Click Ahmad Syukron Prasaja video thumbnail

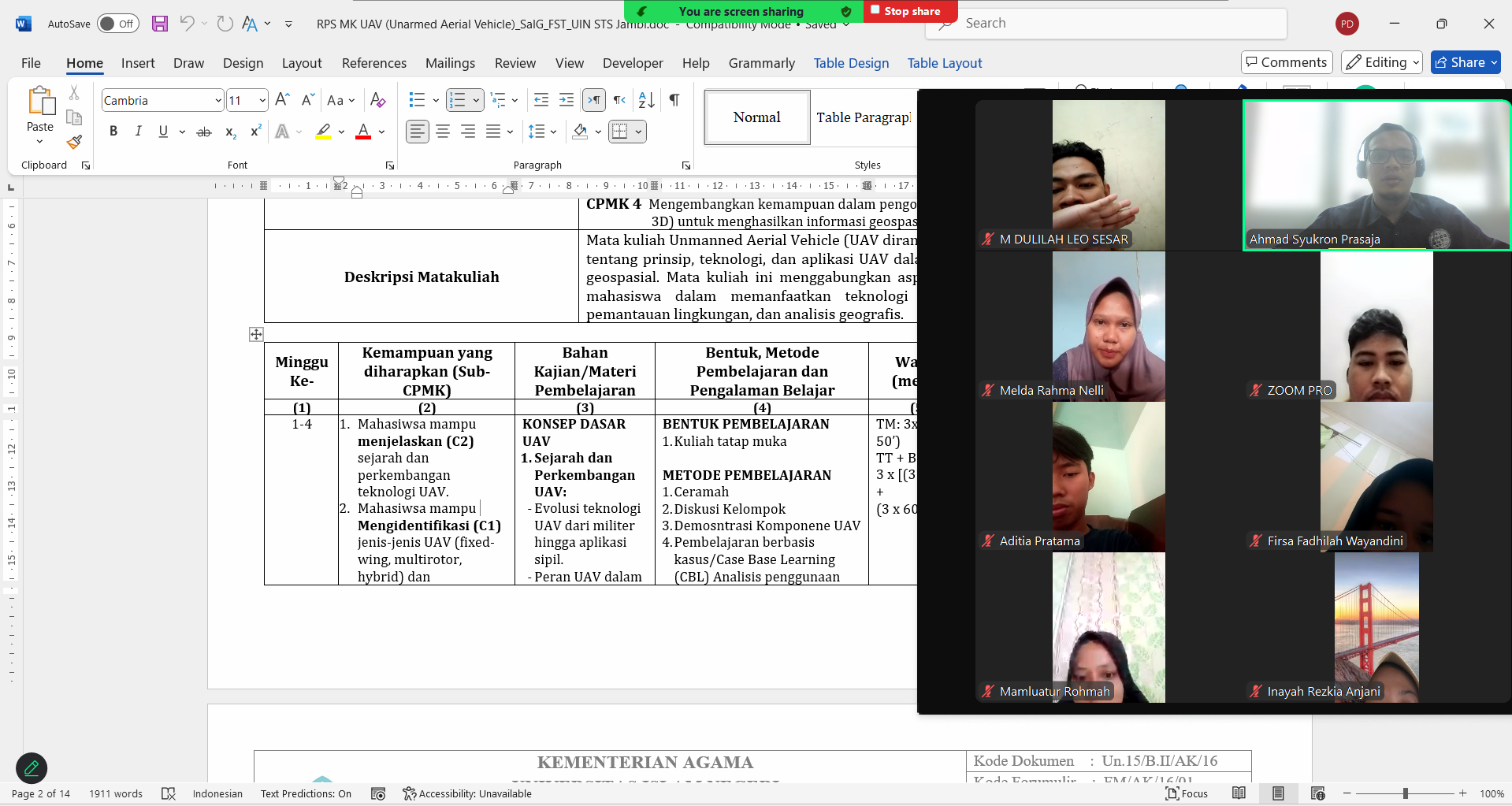(1376, 175)
